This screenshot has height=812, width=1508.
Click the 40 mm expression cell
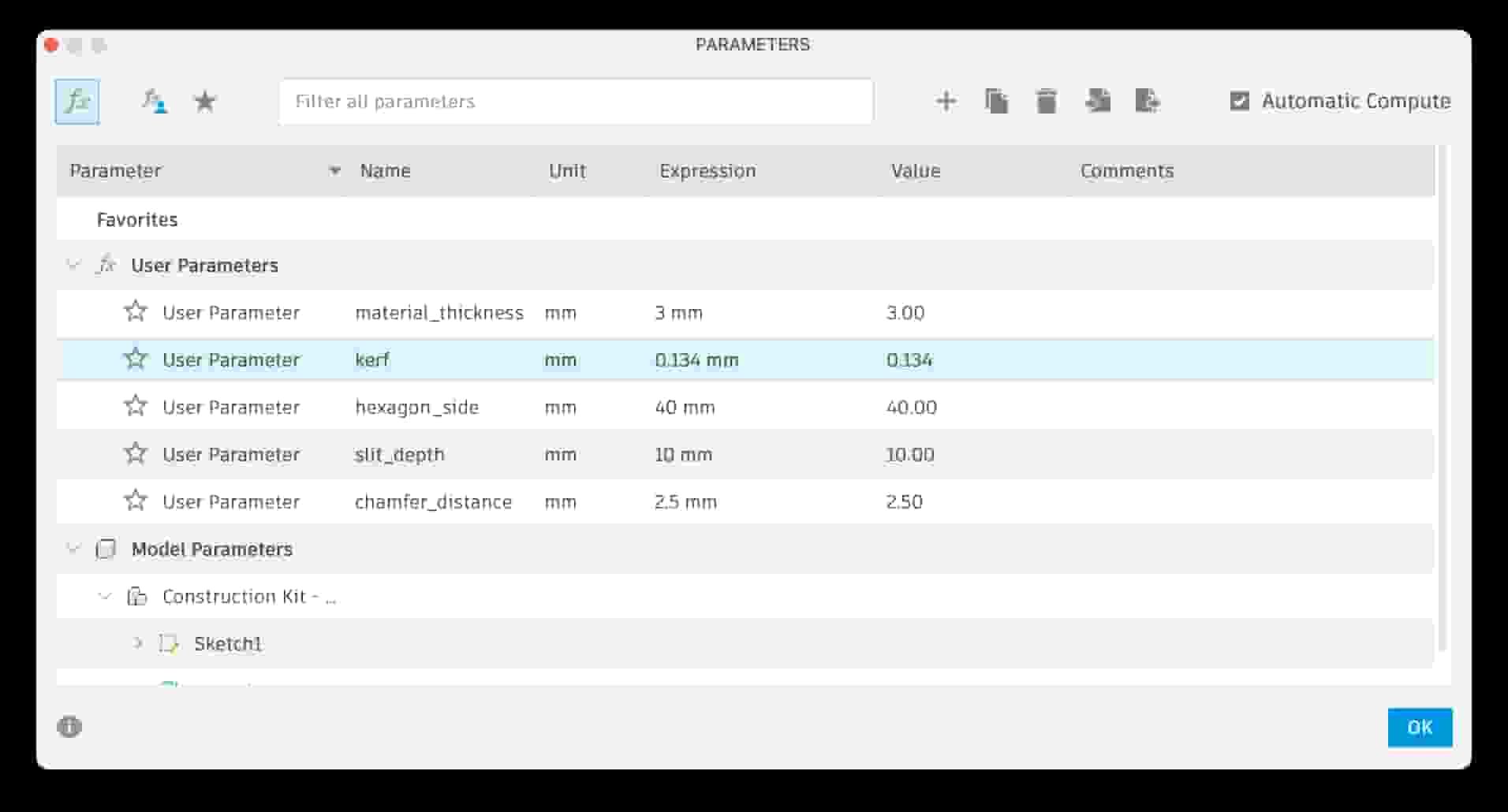click(685, 408)
